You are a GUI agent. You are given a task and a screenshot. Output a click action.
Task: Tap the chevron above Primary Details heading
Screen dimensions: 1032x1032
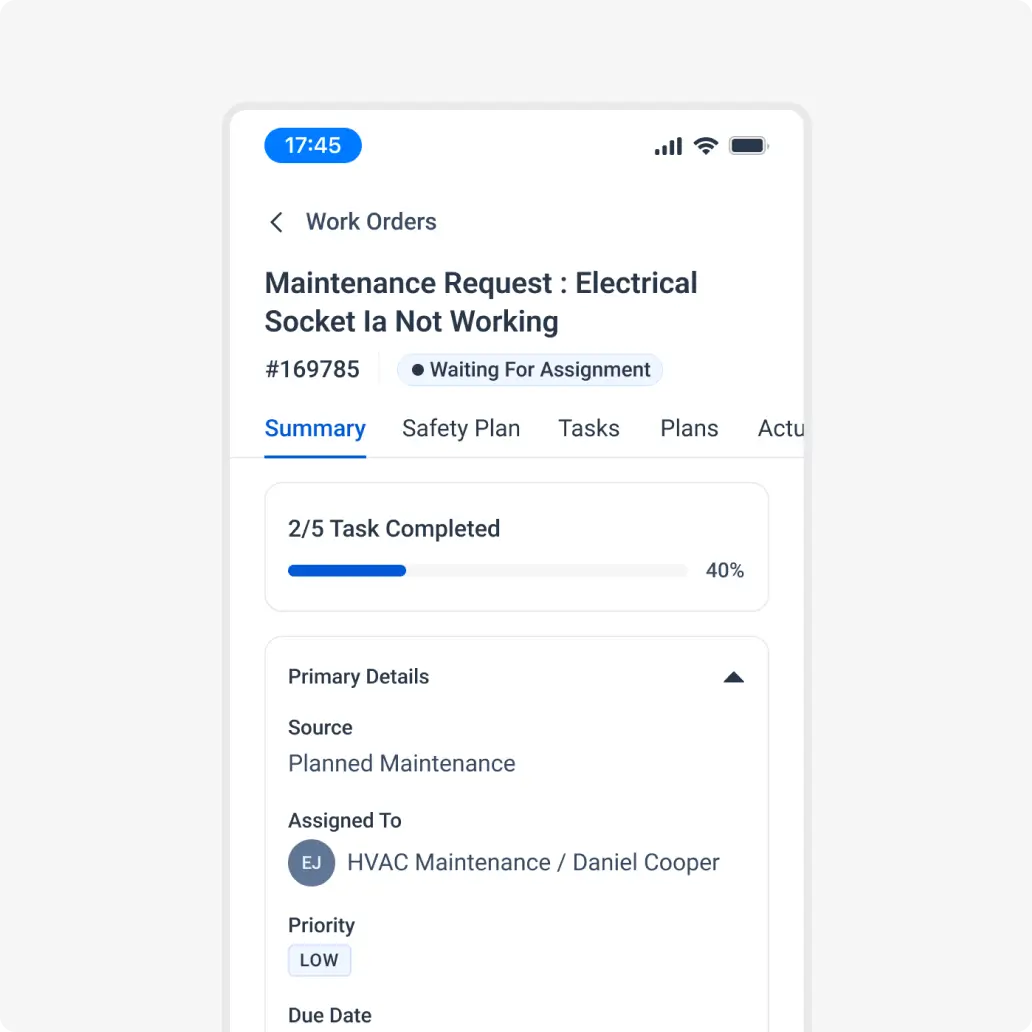coord(734,677)
